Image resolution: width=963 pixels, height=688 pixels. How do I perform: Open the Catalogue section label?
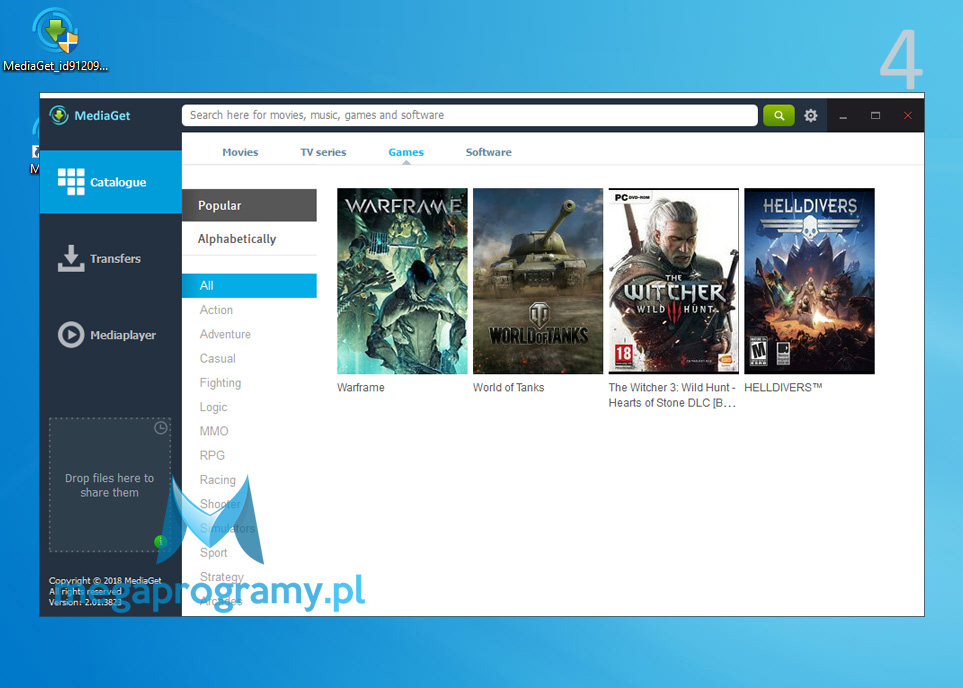point(118,182)
